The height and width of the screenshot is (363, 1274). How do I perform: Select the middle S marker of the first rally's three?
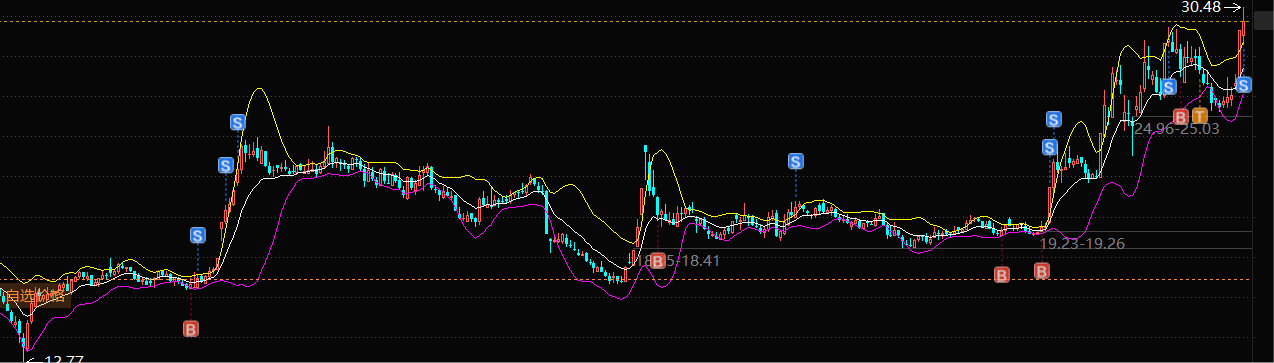tap(227, 164)
